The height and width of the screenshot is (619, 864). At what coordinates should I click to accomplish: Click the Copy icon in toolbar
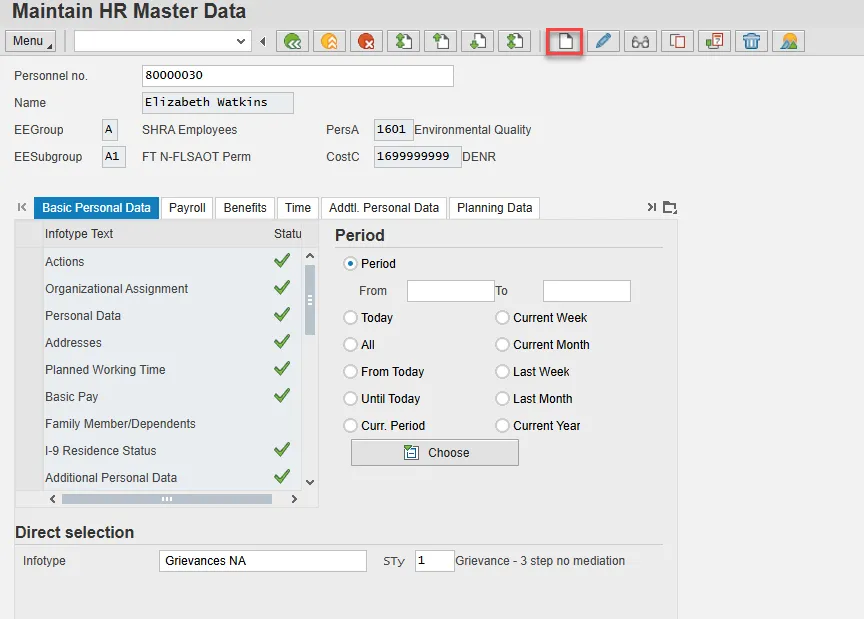tap(678, 41)
